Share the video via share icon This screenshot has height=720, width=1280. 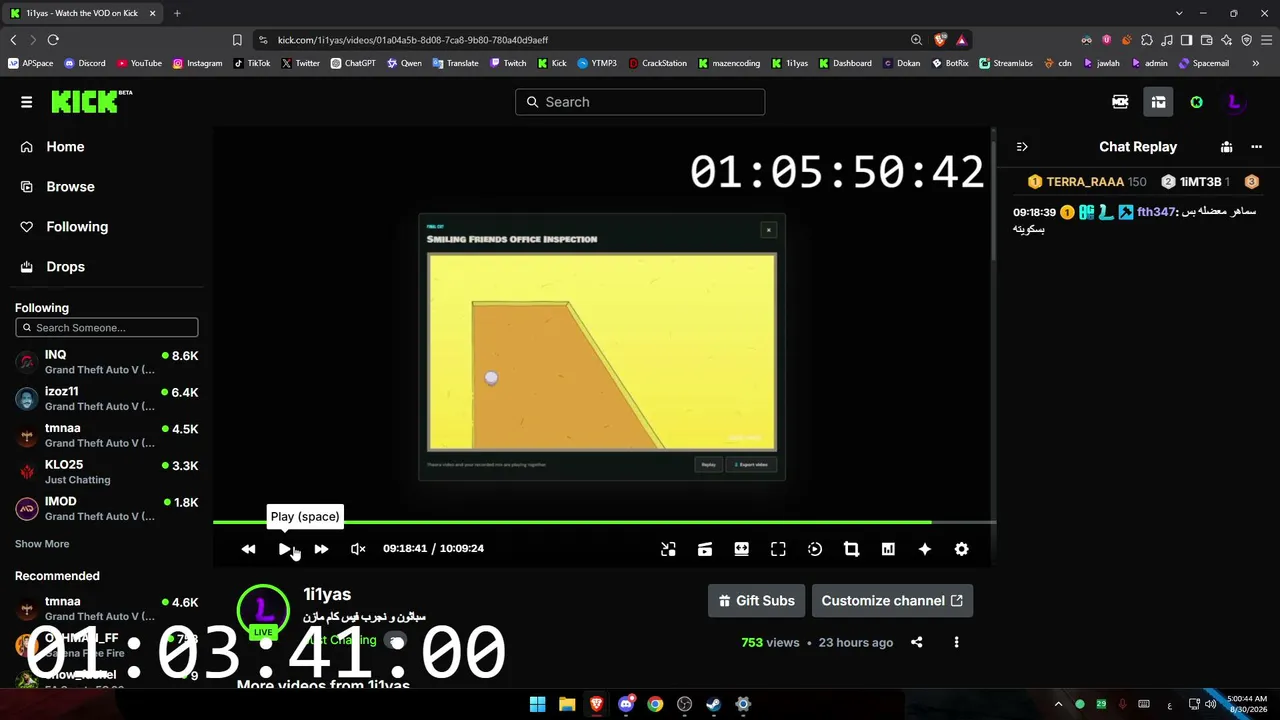(917, 643)
